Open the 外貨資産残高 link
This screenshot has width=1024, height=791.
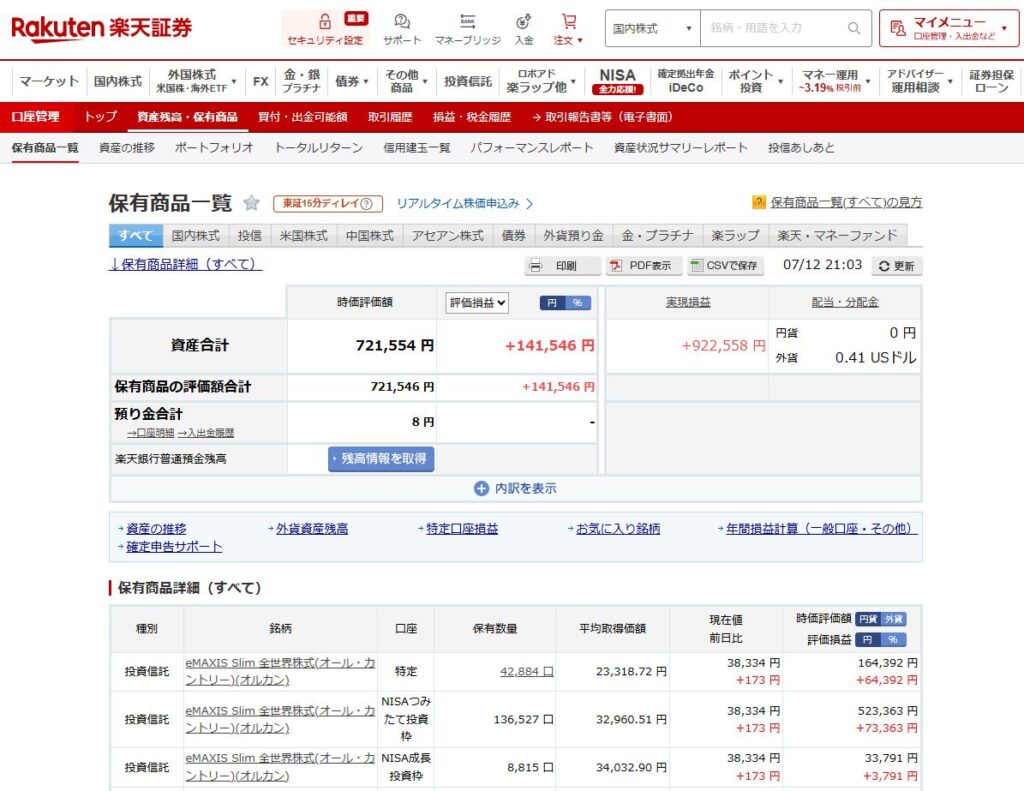pyautogui.click(x=312, y=528)
